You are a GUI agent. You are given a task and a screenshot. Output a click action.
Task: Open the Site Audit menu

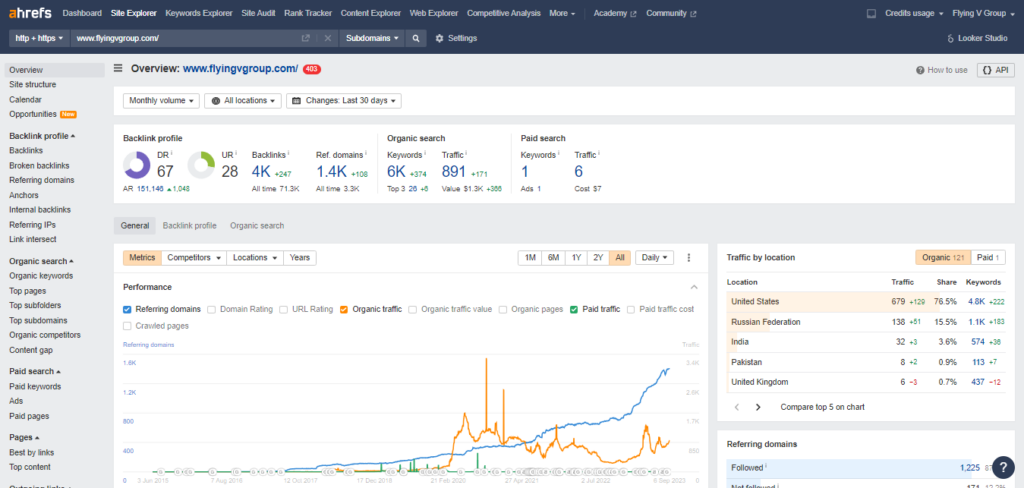(258, 13)
